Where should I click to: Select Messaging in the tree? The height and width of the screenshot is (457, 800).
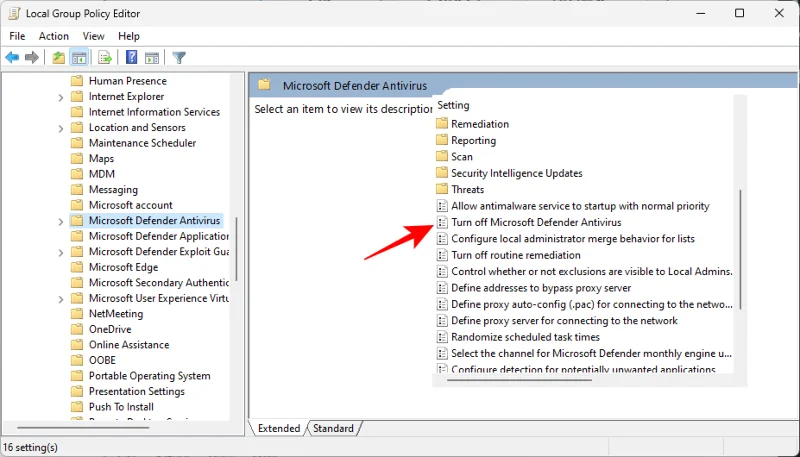pyautogui.click(x=113, y=190)
